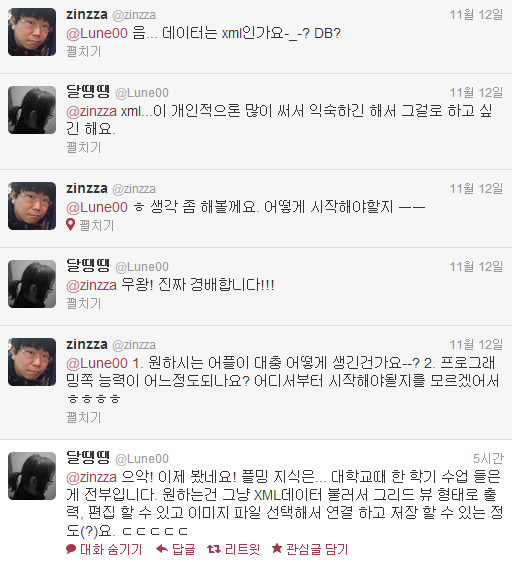Click the 관심글 담기 favorite toggle
The height and width of the screenshot is (571, 512).
[317, 549]
